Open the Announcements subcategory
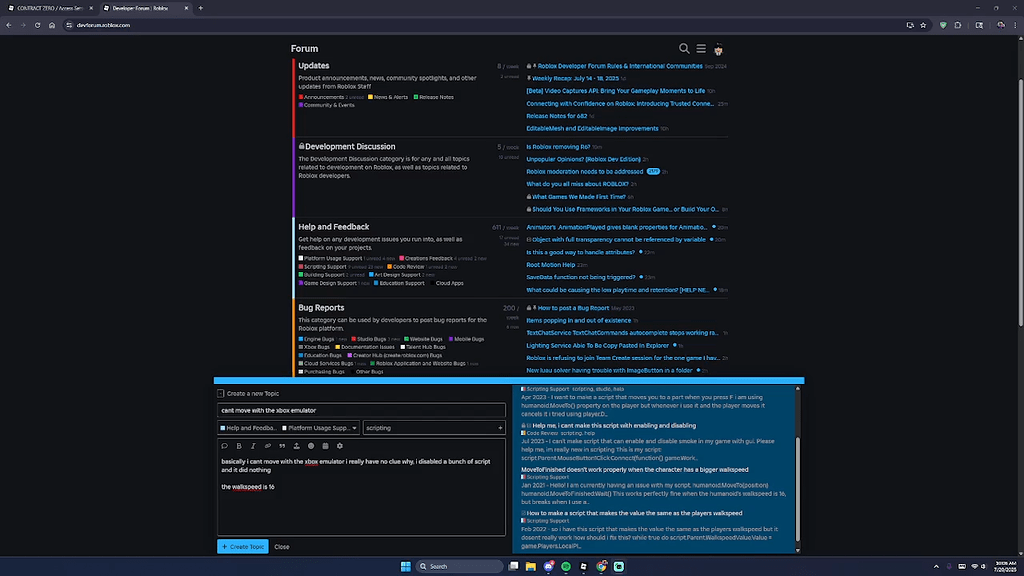This screenshot has height=576, width=1024. point(323,97)
